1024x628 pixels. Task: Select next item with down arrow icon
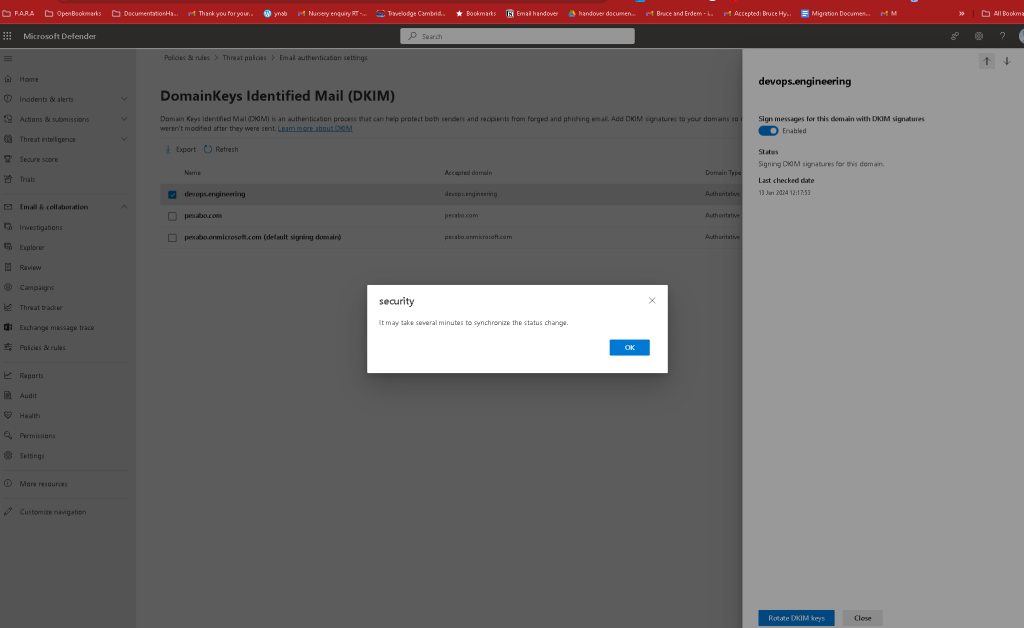point(1006,61)
